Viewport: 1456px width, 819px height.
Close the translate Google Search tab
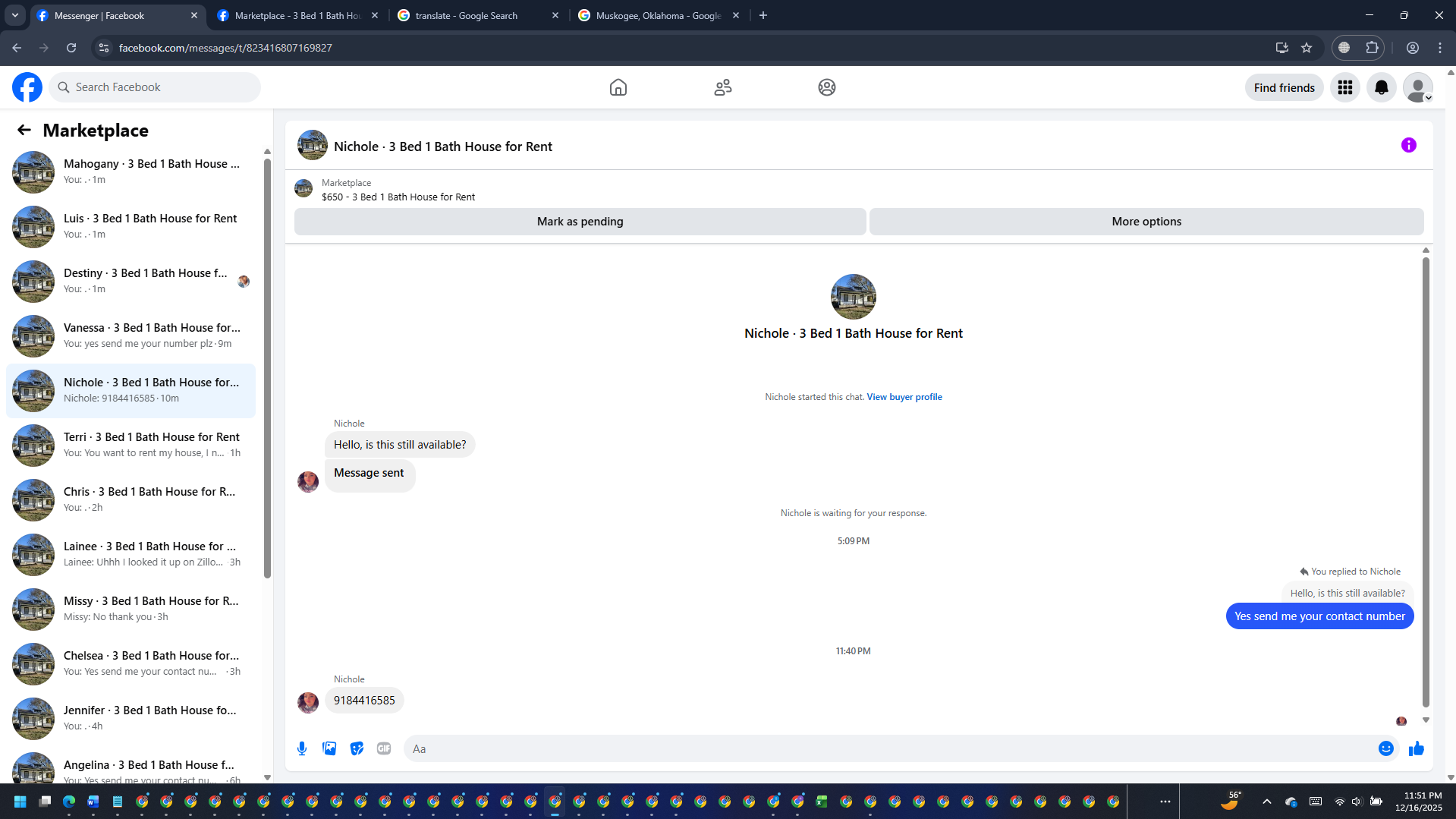tap(555, 15)
